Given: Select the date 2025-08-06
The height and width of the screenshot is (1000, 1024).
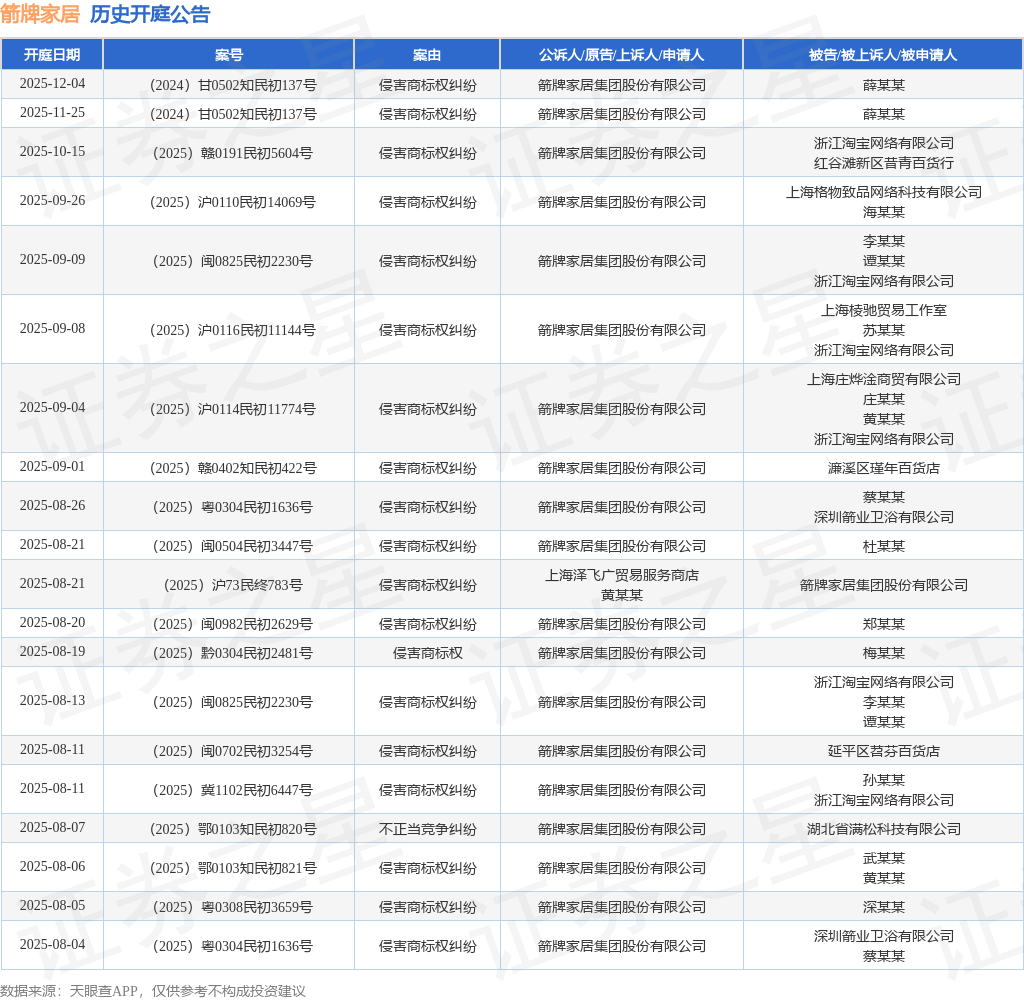Looking at the screenshot, I should pos(52,867).
